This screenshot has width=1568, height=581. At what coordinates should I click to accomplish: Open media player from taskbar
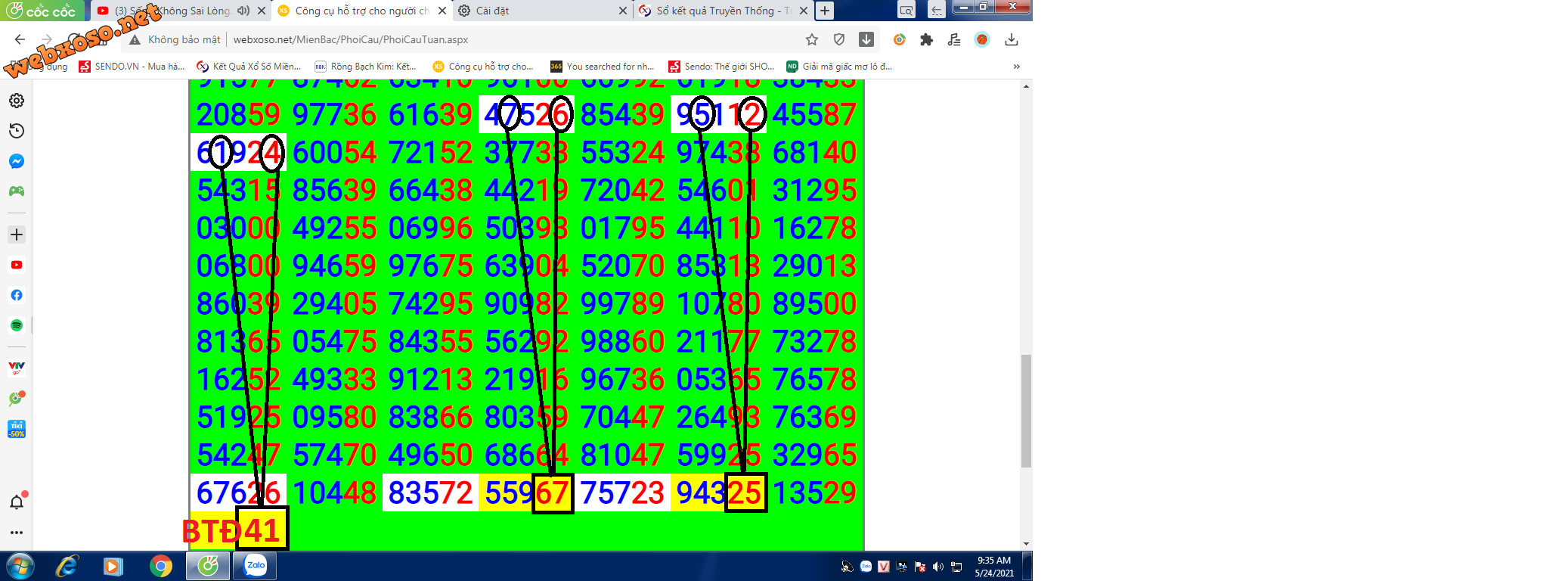[113, 566]
